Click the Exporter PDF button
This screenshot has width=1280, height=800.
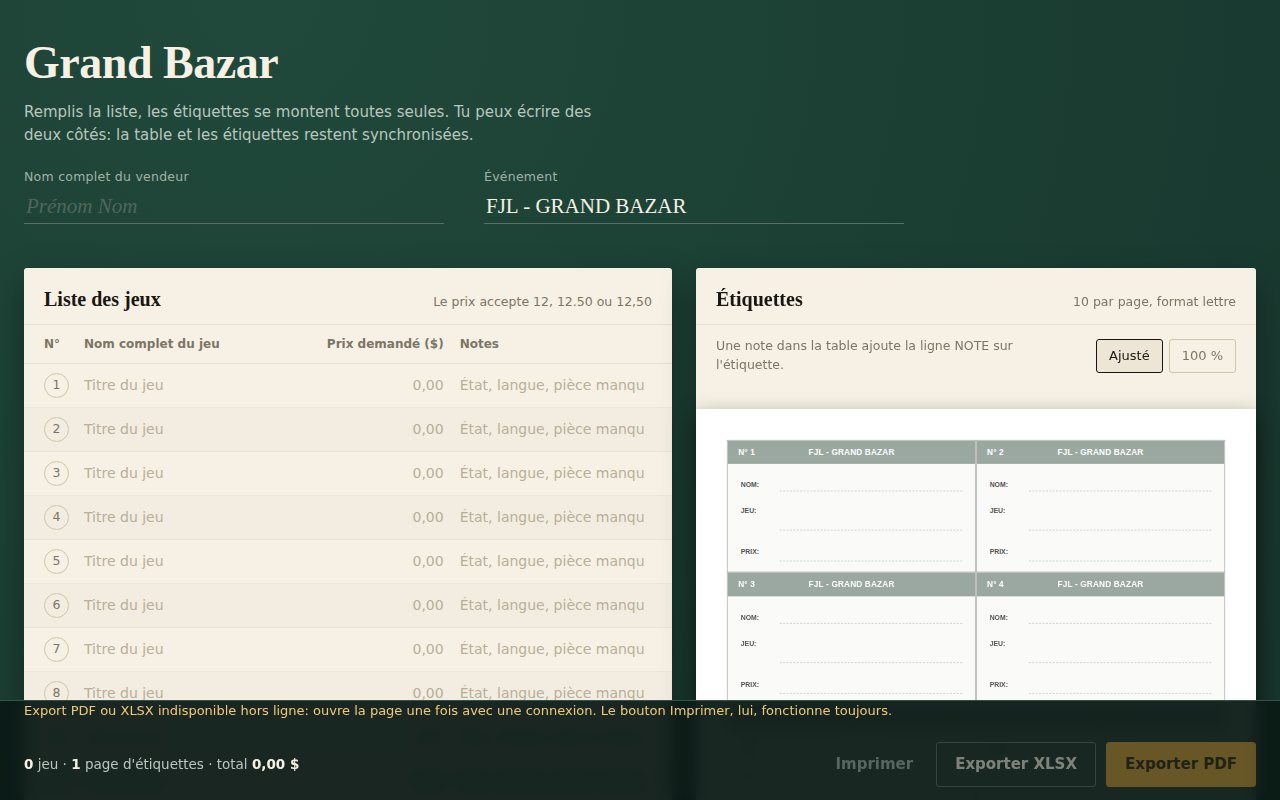pyautogui.click(x=1181, y=764)
